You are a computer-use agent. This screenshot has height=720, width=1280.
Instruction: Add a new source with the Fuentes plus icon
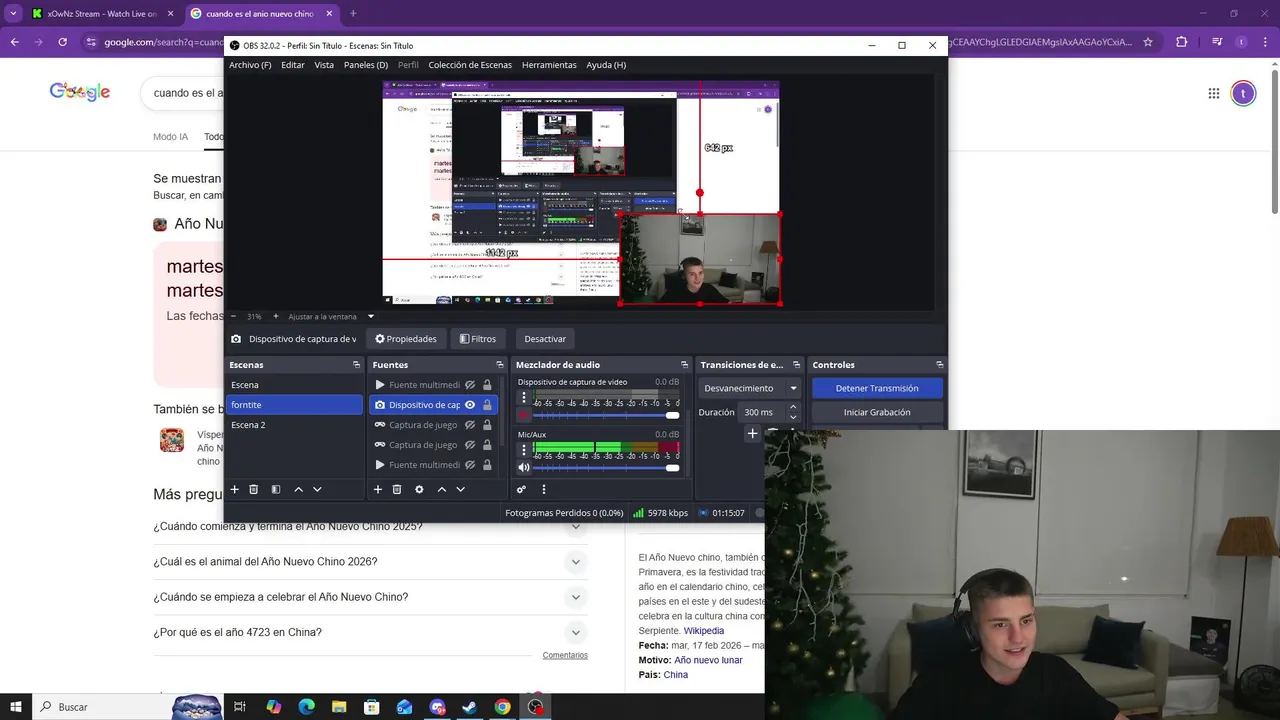pyautogui.click(x=378, y=489)
